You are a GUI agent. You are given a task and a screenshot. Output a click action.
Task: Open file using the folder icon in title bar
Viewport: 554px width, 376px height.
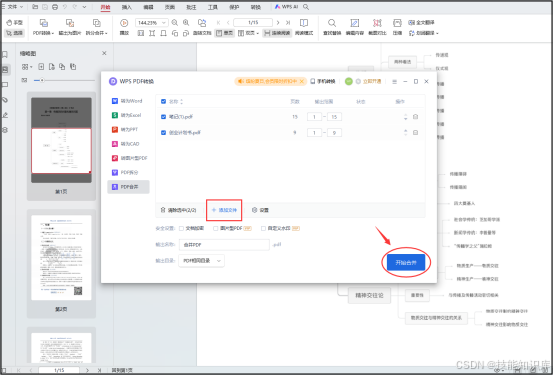pyautogui.click(x=35, y=7)
